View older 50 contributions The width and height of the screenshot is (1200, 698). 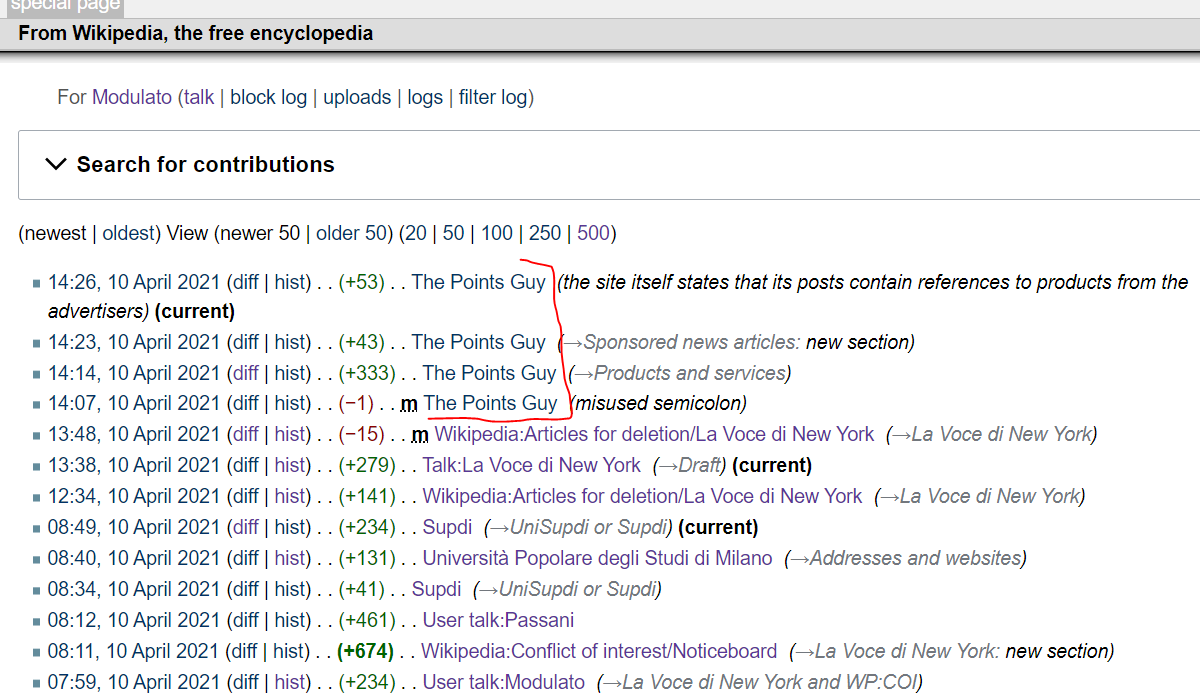point(351,233)
